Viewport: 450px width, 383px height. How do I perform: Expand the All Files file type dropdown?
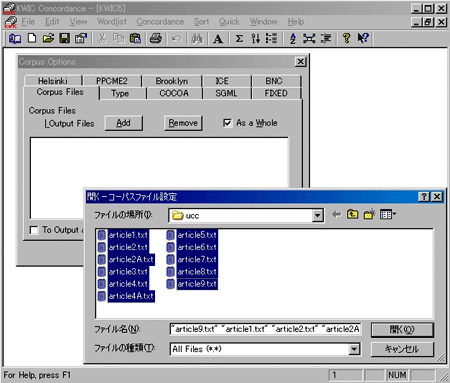(x=354, y=349)
